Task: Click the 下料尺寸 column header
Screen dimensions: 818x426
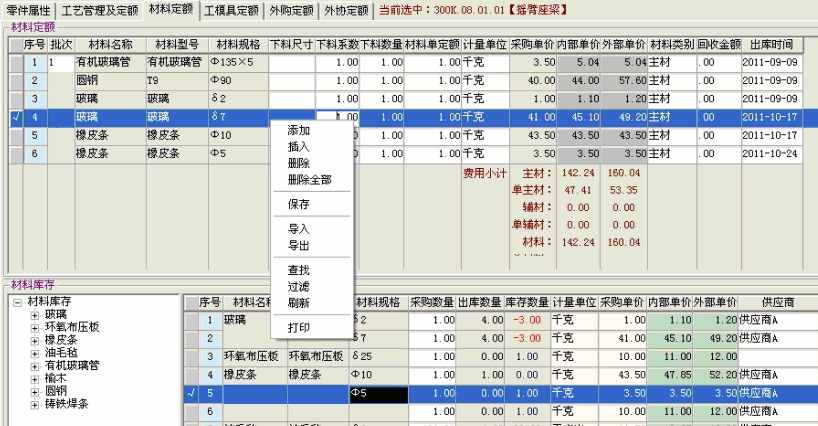Action: coord(292,45)
